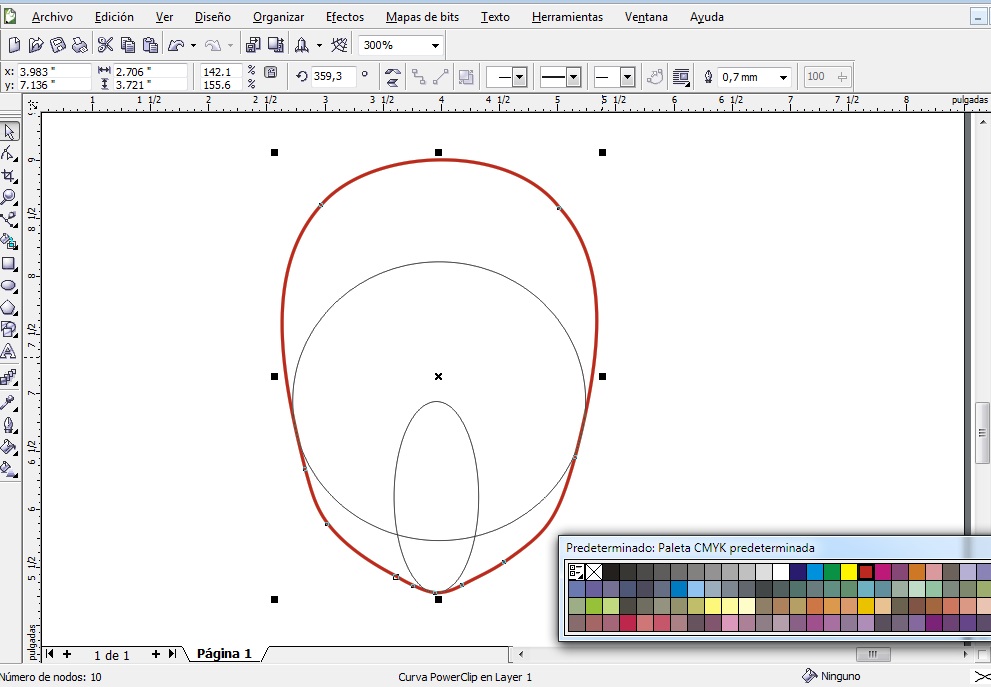Screen dimensions: 991x687
Task: Expand the 0,7 mm outline width dropdown
Action: pos(782,77)
